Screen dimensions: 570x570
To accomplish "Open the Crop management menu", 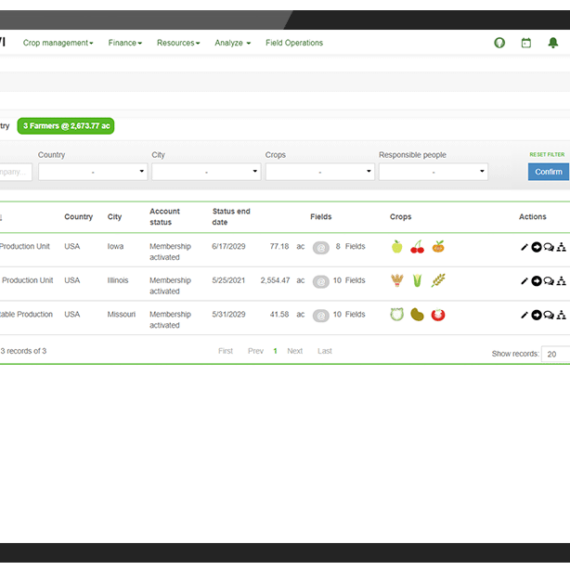I will click(x=58, y=43).
